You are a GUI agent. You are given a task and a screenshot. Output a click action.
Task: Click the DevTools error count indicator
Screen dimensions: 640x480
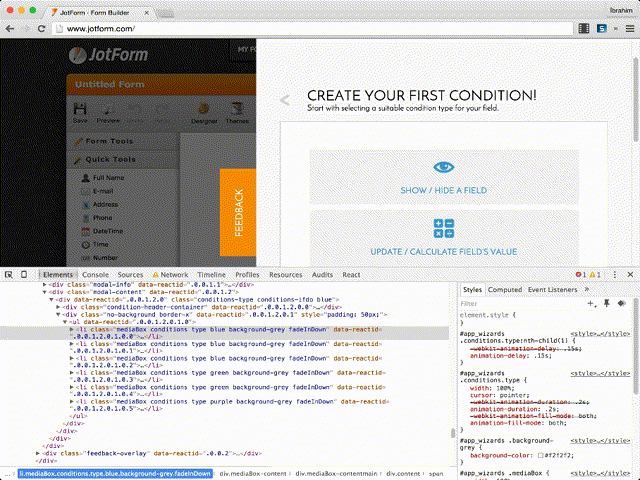click(x=581, y=275)
